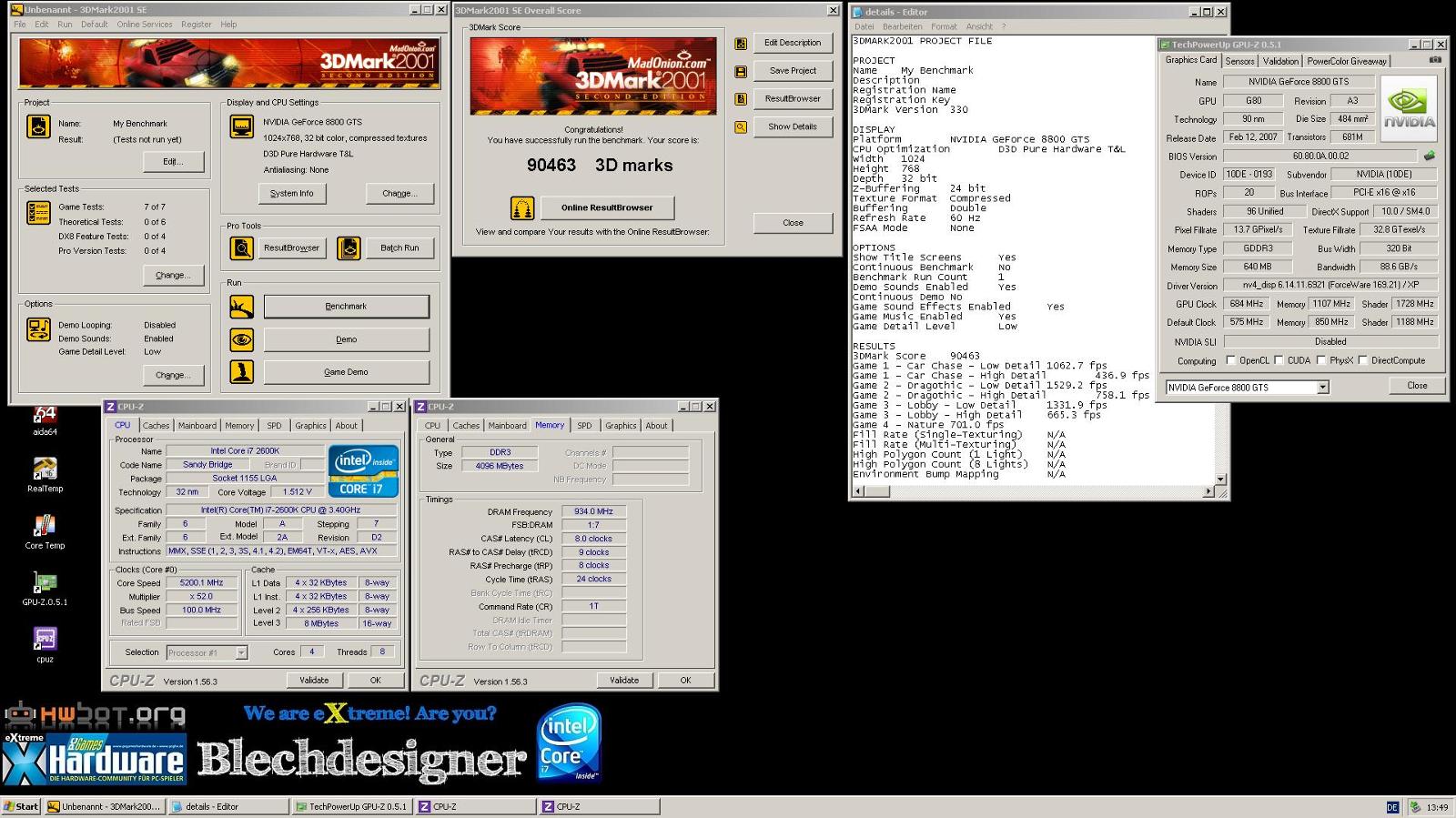Click Close button in GPU-Z
The height and width of the screenshot is (818, 1456).
[1417, 386]
